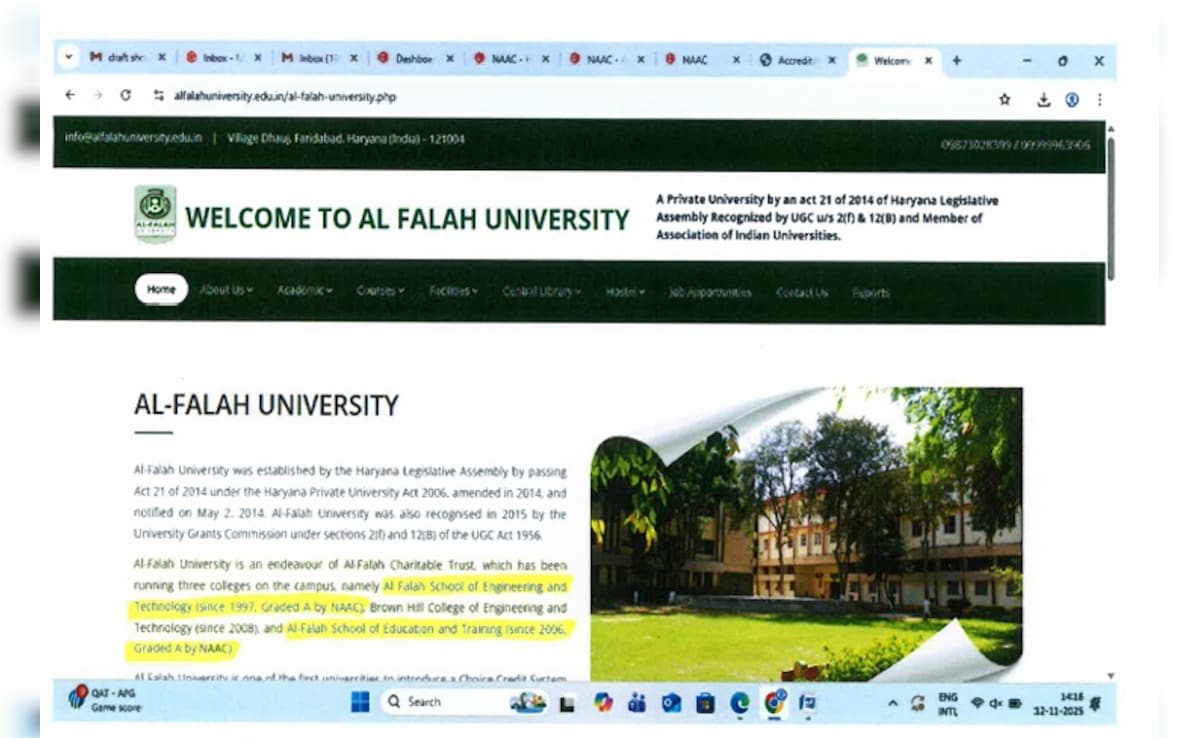Image resolution: width=1200 pixels, height=738 pixels.
Task: Click the Home navigation button
Action: (x=161, y=290)
